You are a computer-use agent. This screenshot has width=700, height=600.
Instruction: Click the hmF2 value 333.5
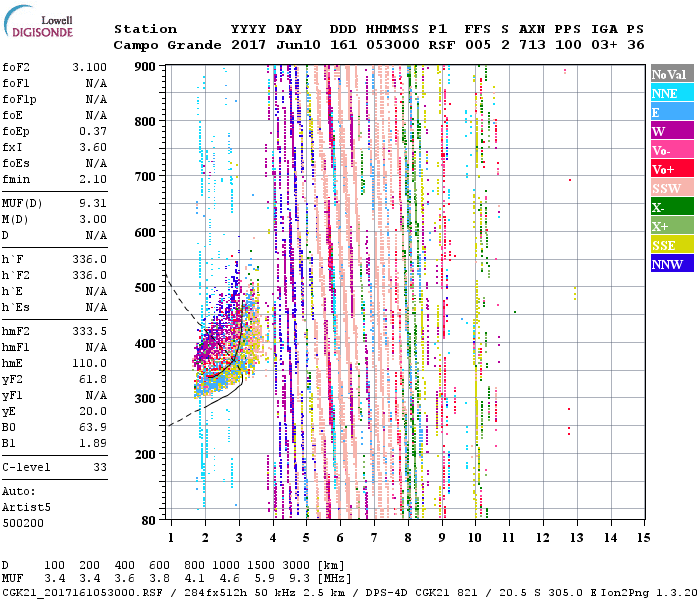point(90,329)
